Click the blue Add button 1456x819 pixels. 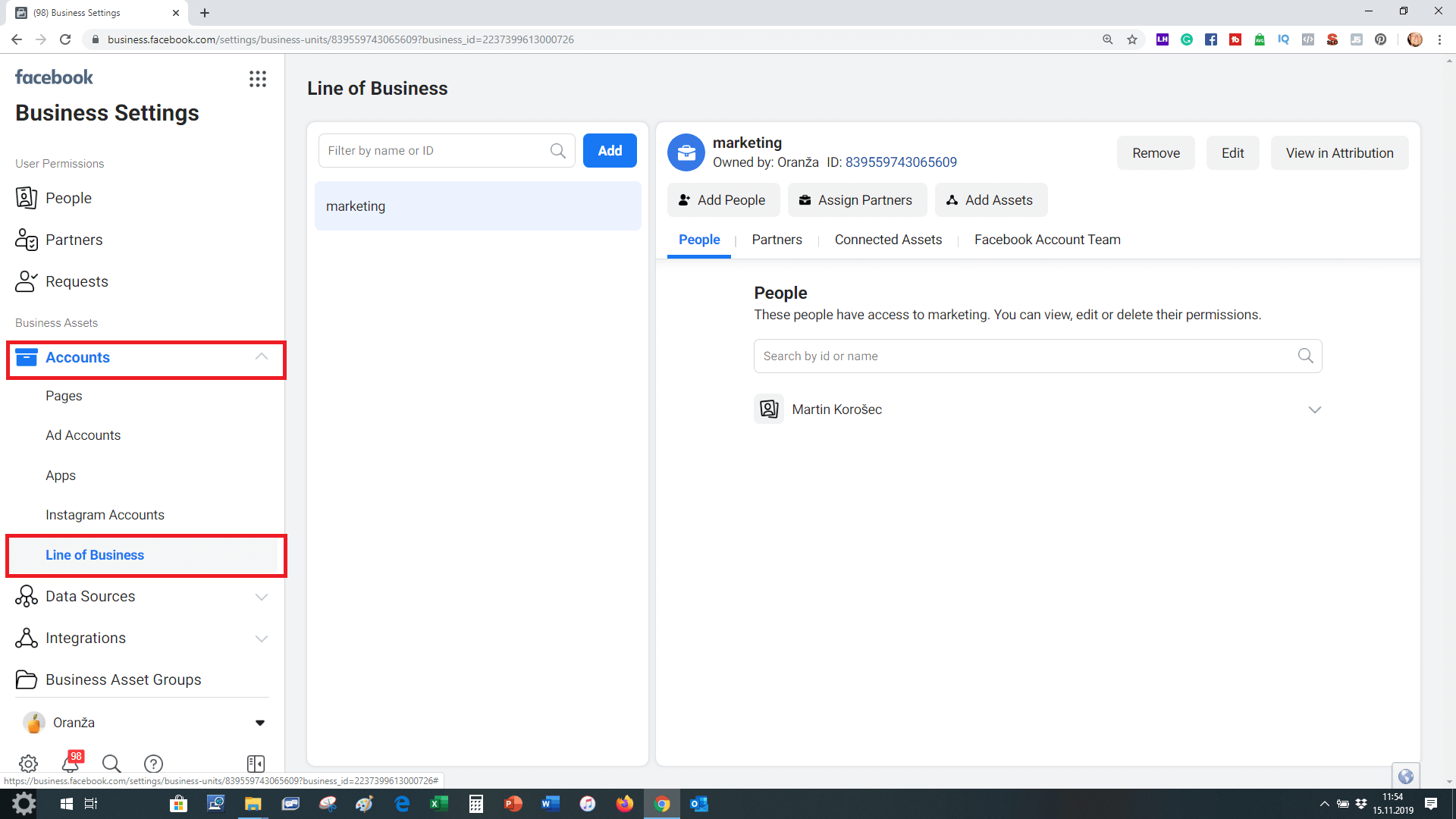coord(609,151)
